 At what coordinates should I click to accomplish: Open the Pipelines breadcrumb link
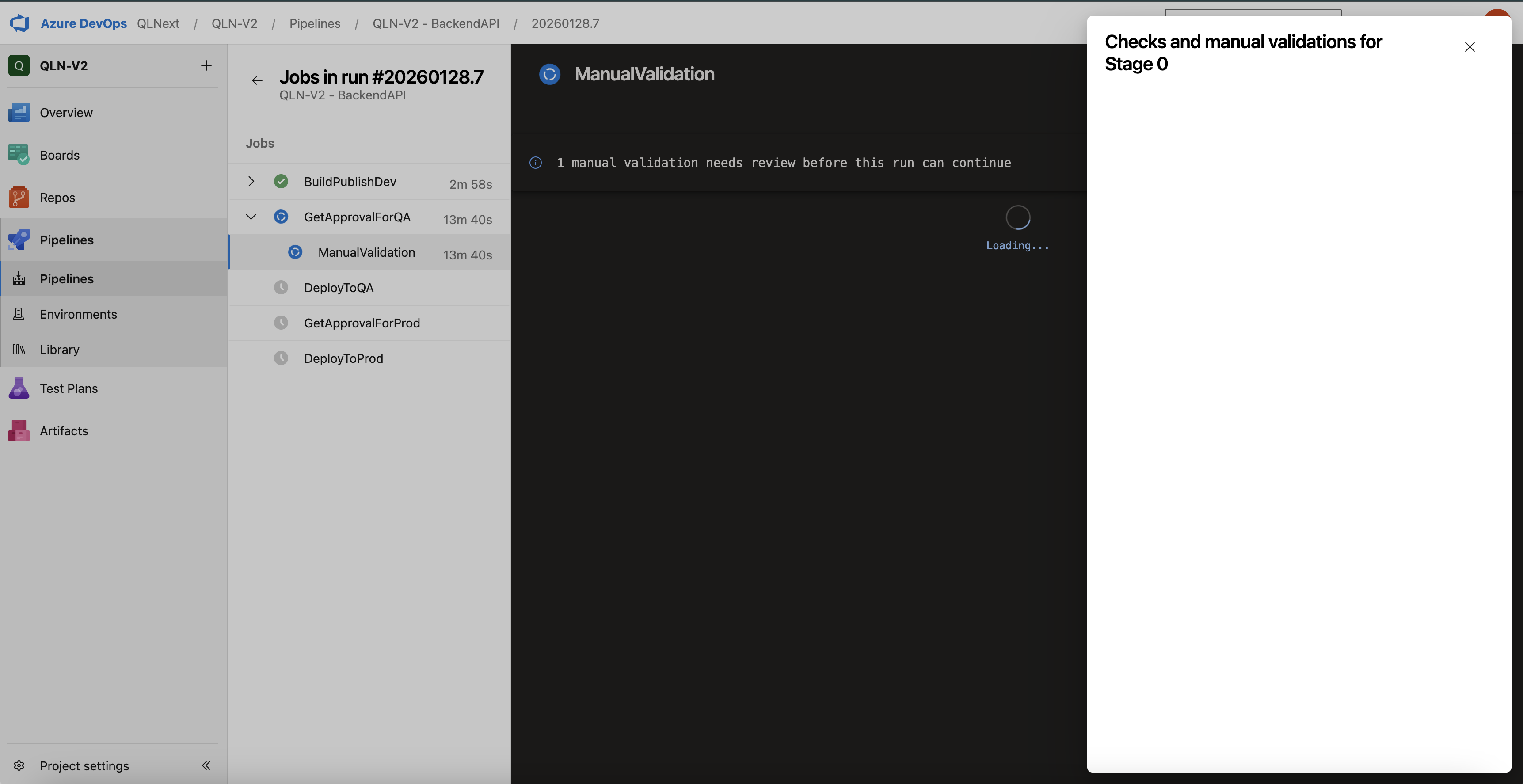[315, 24]
